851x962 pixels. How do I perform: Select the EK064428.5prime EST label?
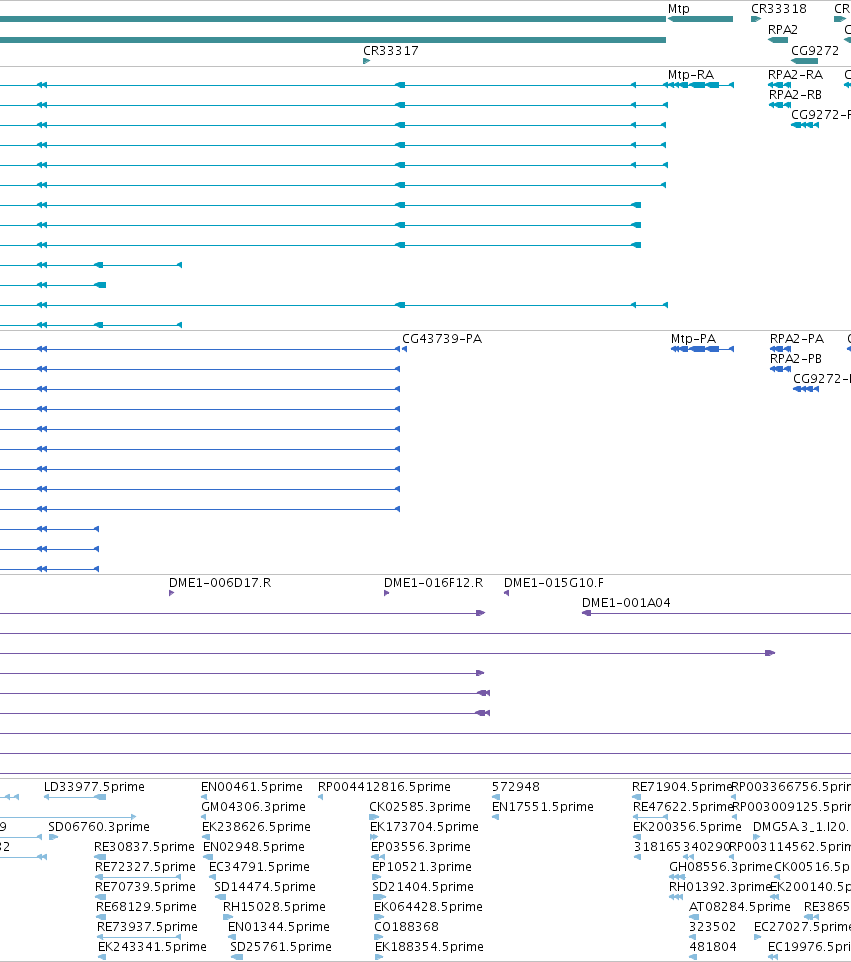428,907
